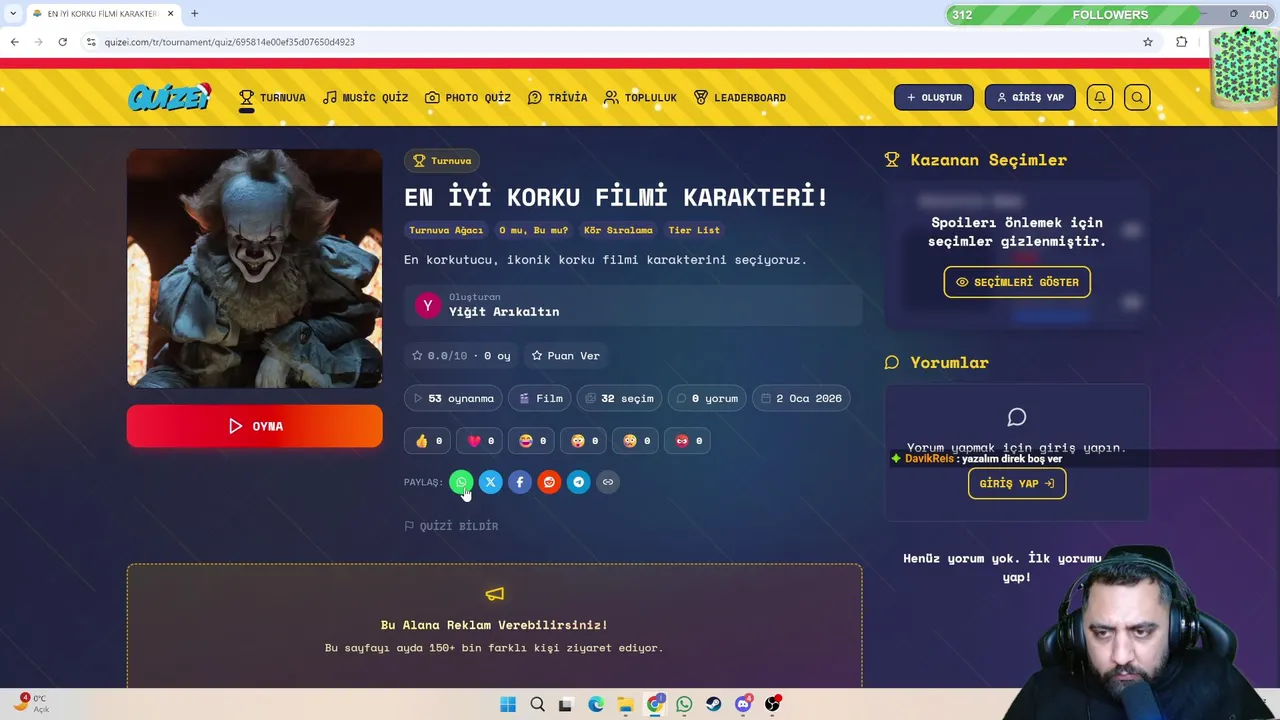
Task: Share quiz on X icon
Action: coord(490,482)
